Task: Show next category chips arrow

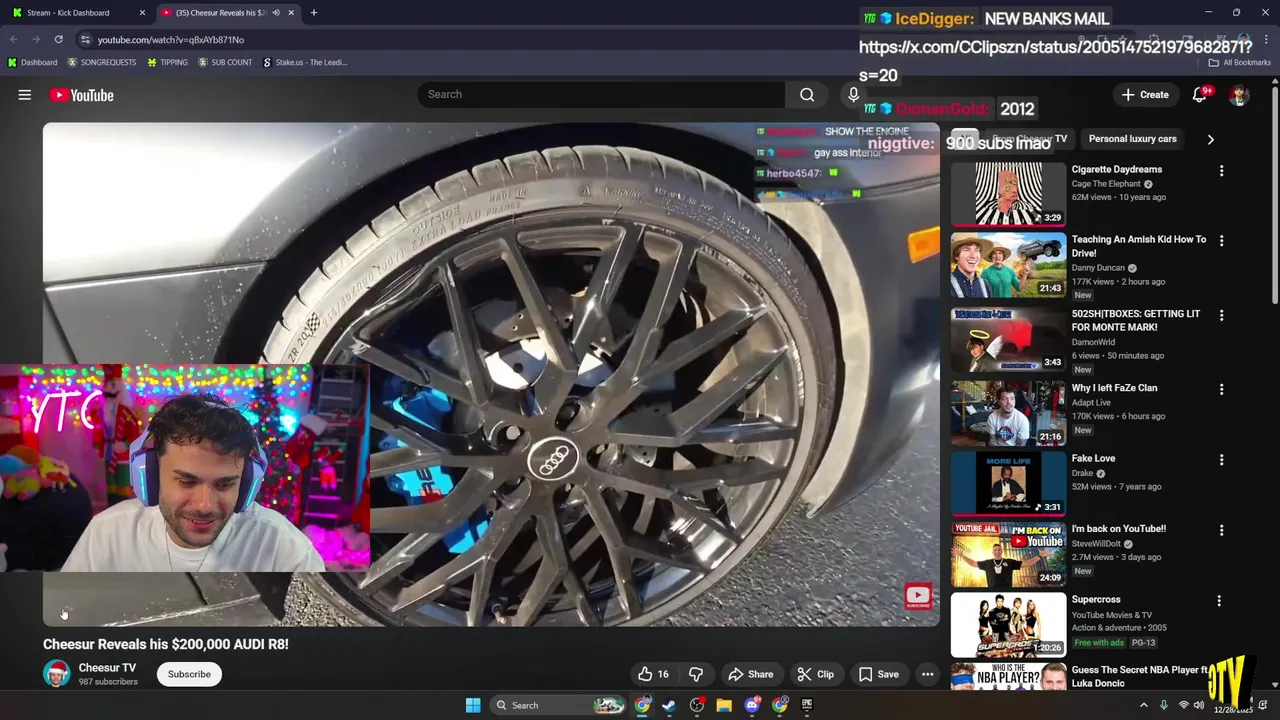Action: (x=1210, y=139)
